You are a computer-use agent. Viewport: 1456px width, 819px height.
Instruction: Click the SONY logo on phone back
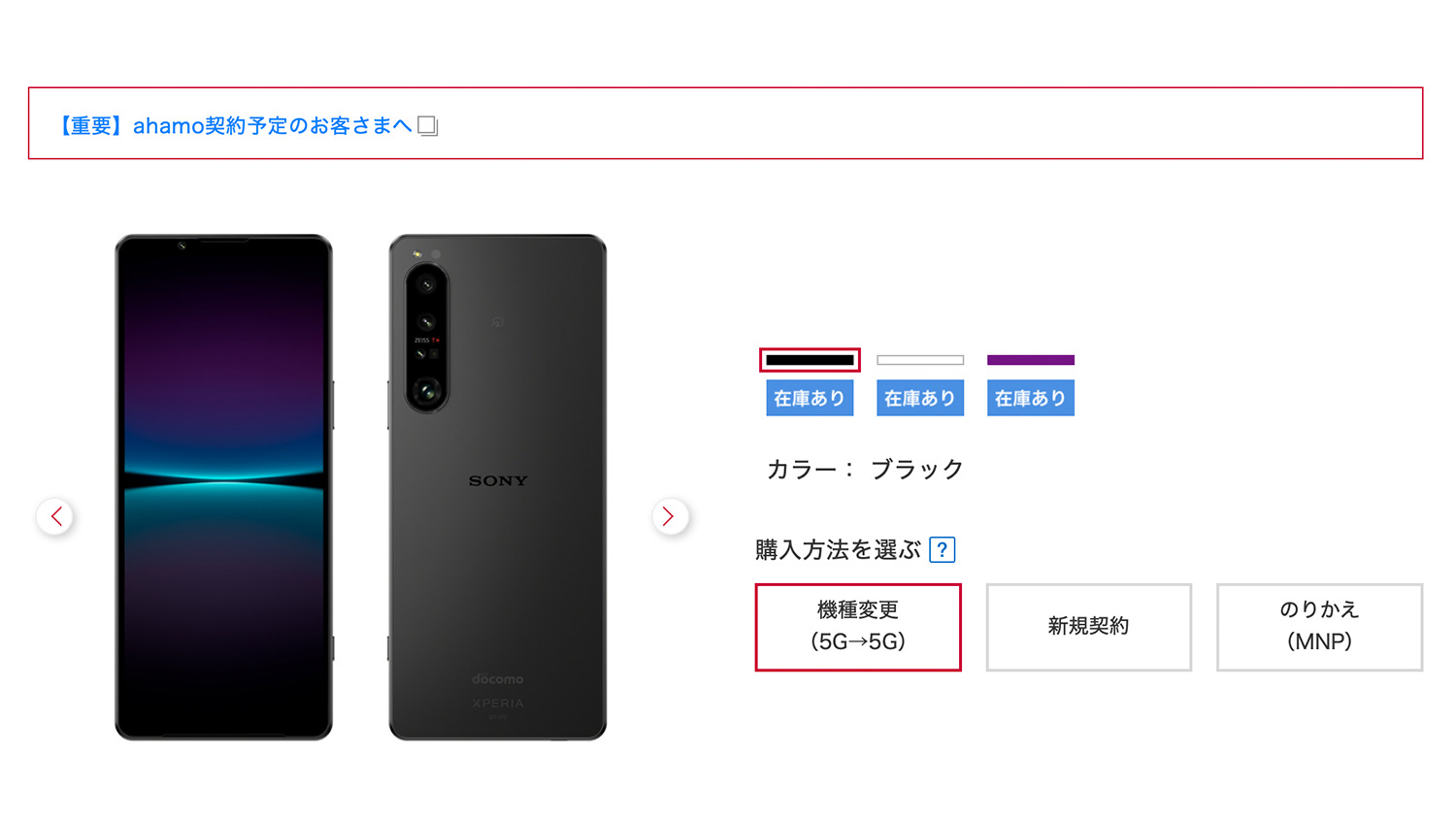[x=498, y=480]
